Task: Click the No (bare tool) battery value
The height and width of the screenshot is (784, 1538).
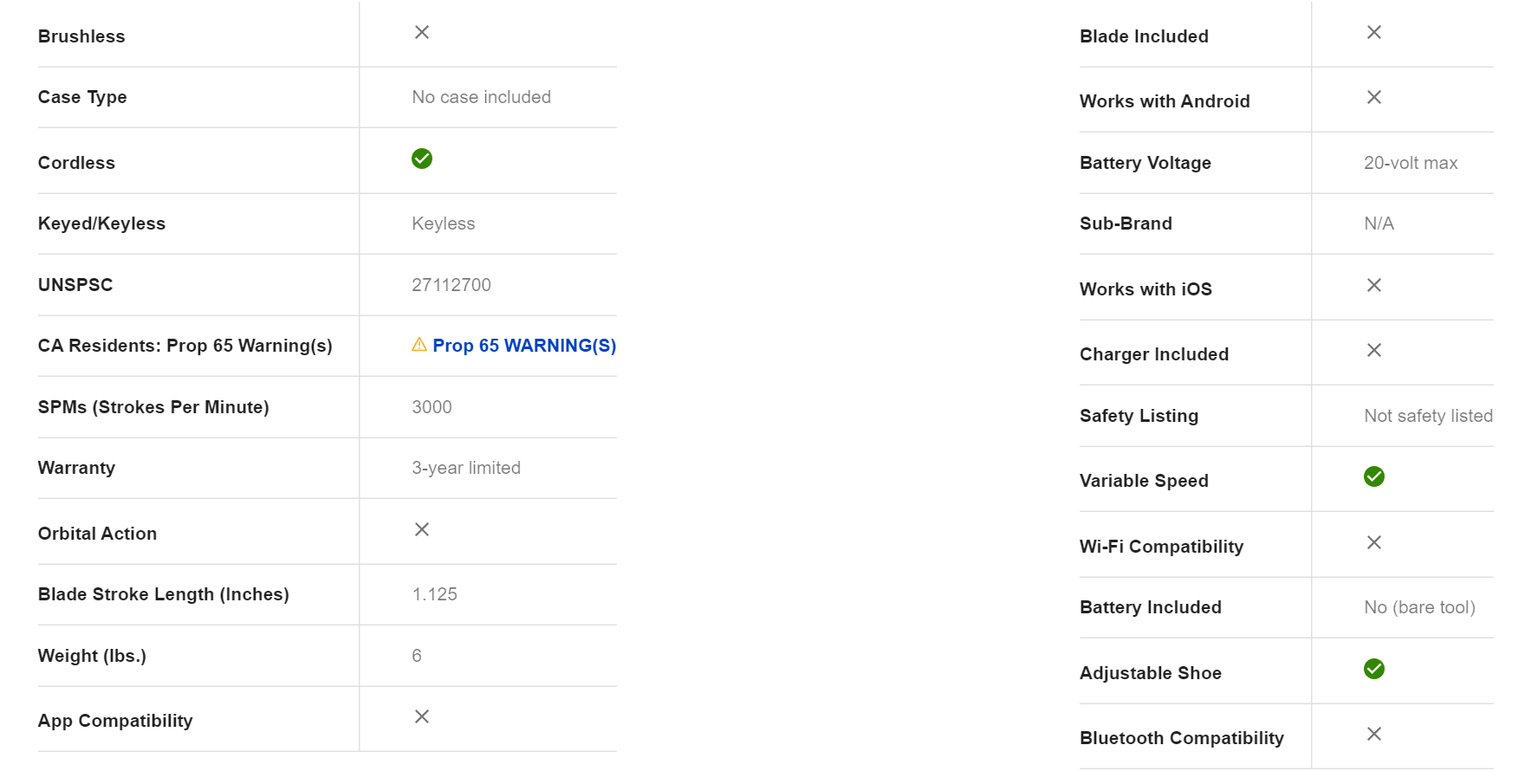Action: (1419, 607)
